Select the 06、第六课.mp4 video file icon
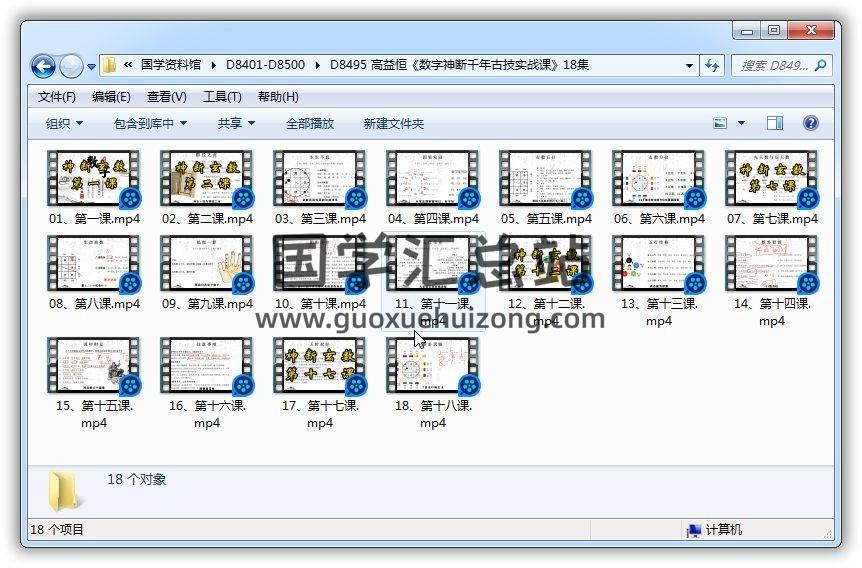The image size is (862, 568). (659, 178)
